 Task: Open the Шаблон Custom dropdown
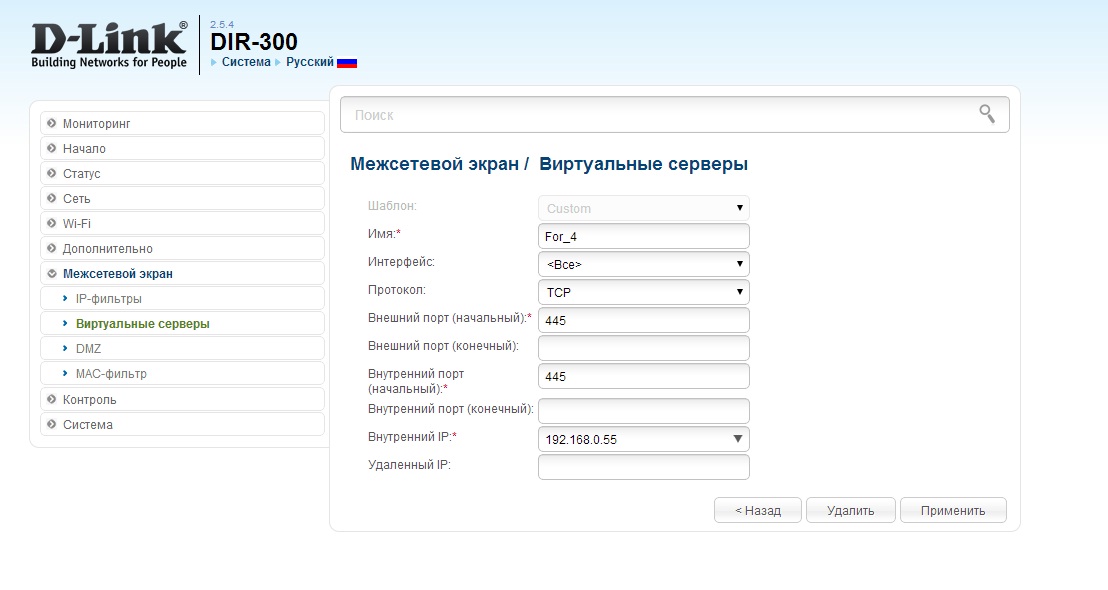(x=644, y=208)
